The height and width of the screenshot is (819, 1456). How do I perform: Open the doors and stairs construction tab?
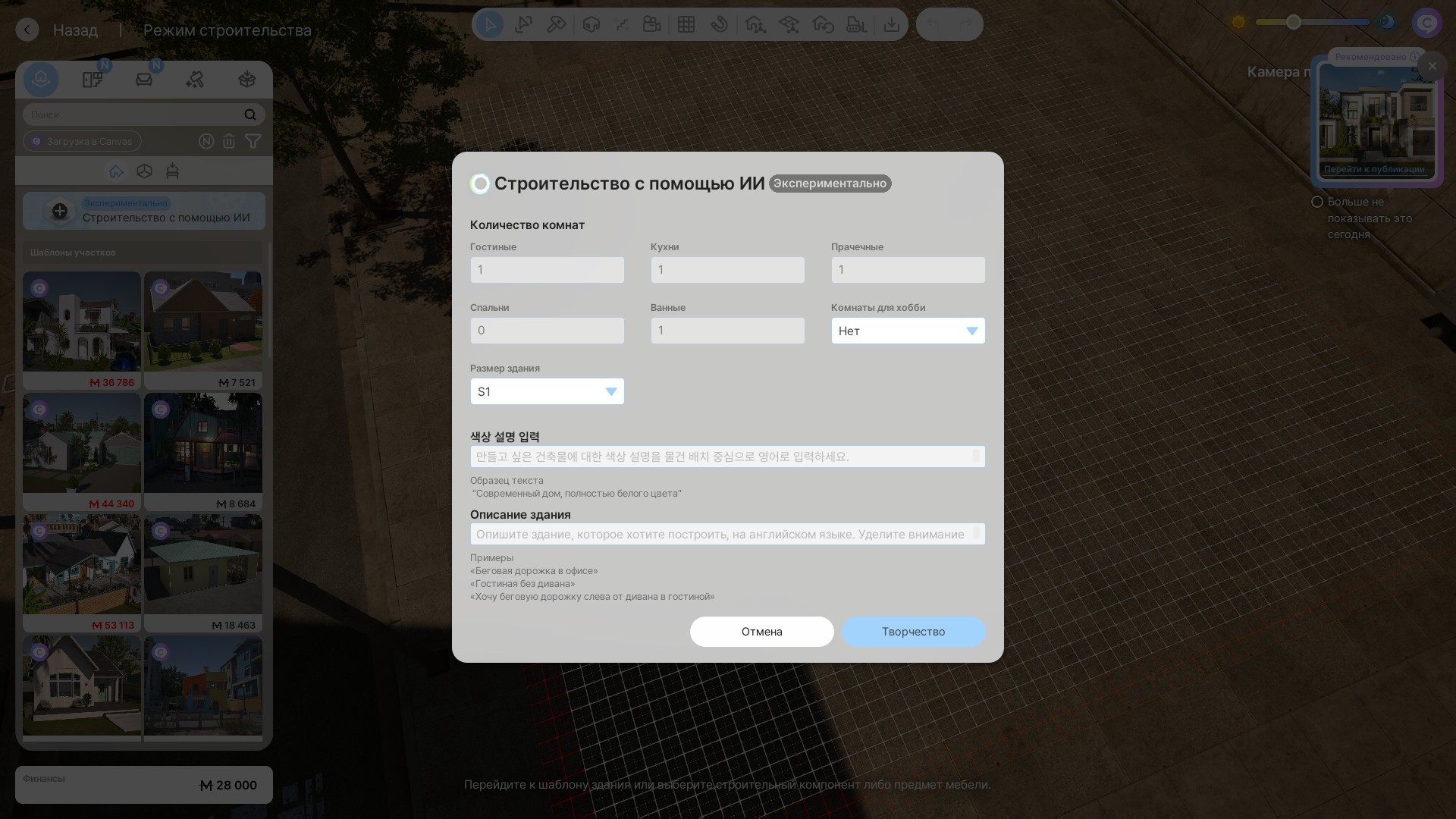tap(93, 80)
